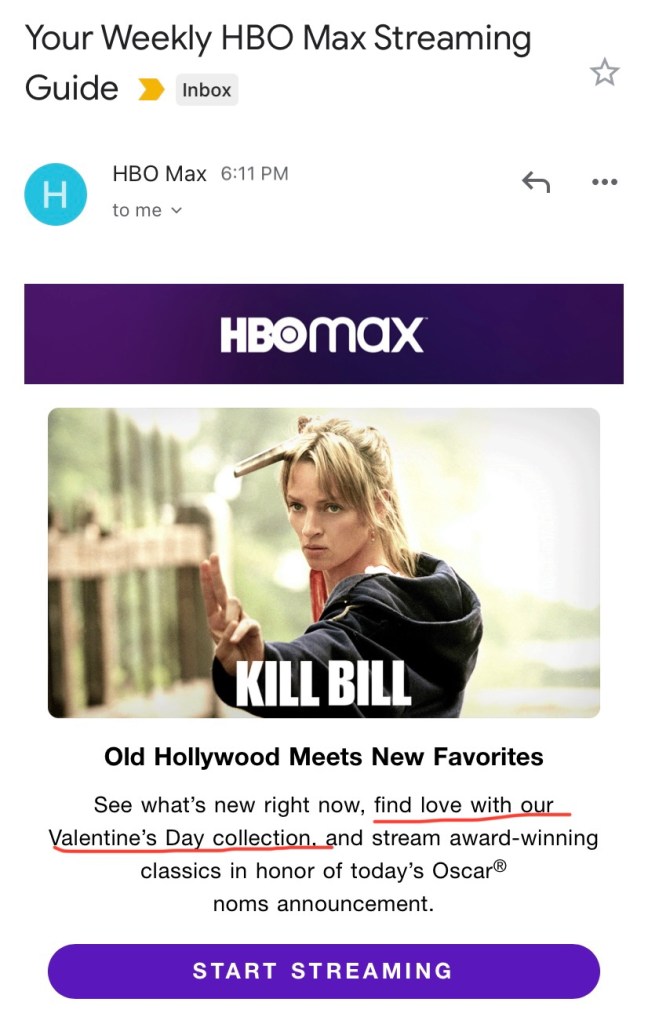The image size is (648, 1024).
Task: Open the Kill Bill promo image
Action: pyautogui.click(x=324, y=563)
